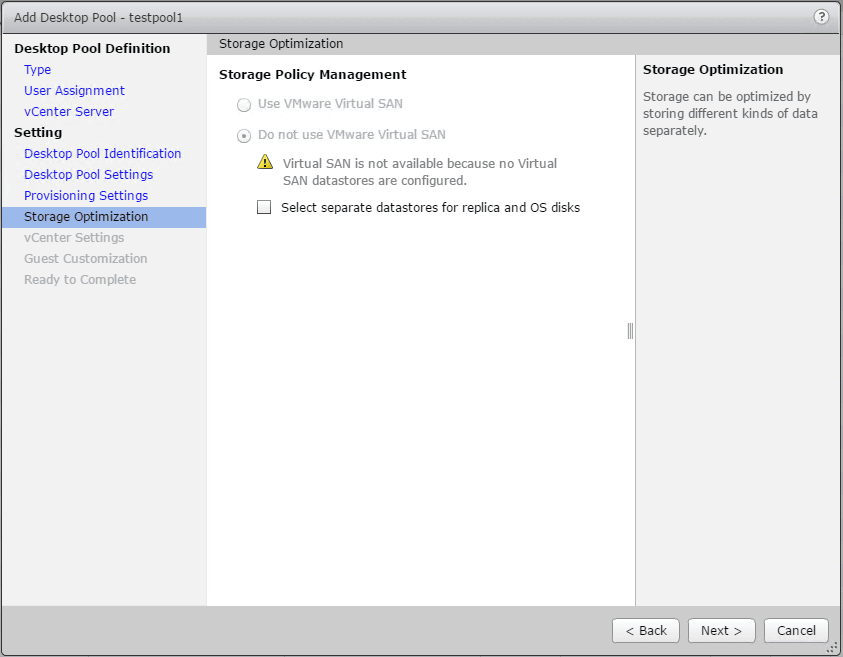The image size is (843, 657).
Task: Open the Type step in sidebar
Action: point(38,70)
